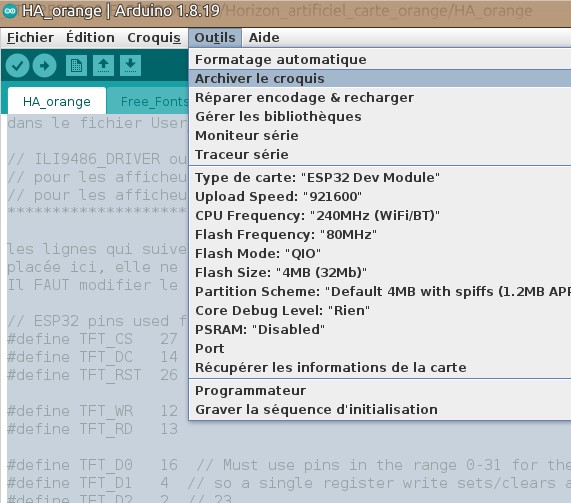571x503 pixels.
Task: Open Traceur série
Action: (380, 154)
